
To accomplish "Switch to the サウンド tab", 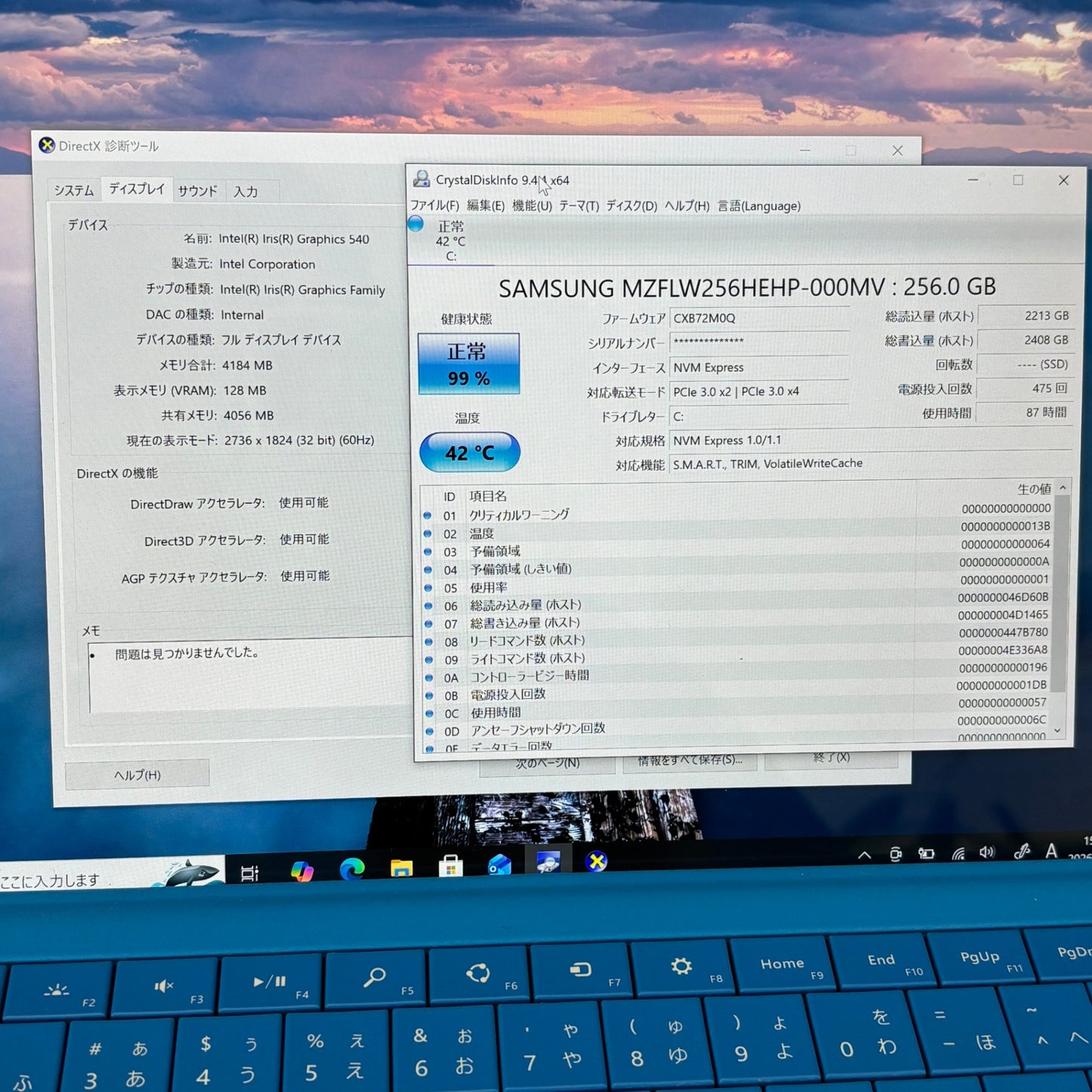I will coord(197,191).
